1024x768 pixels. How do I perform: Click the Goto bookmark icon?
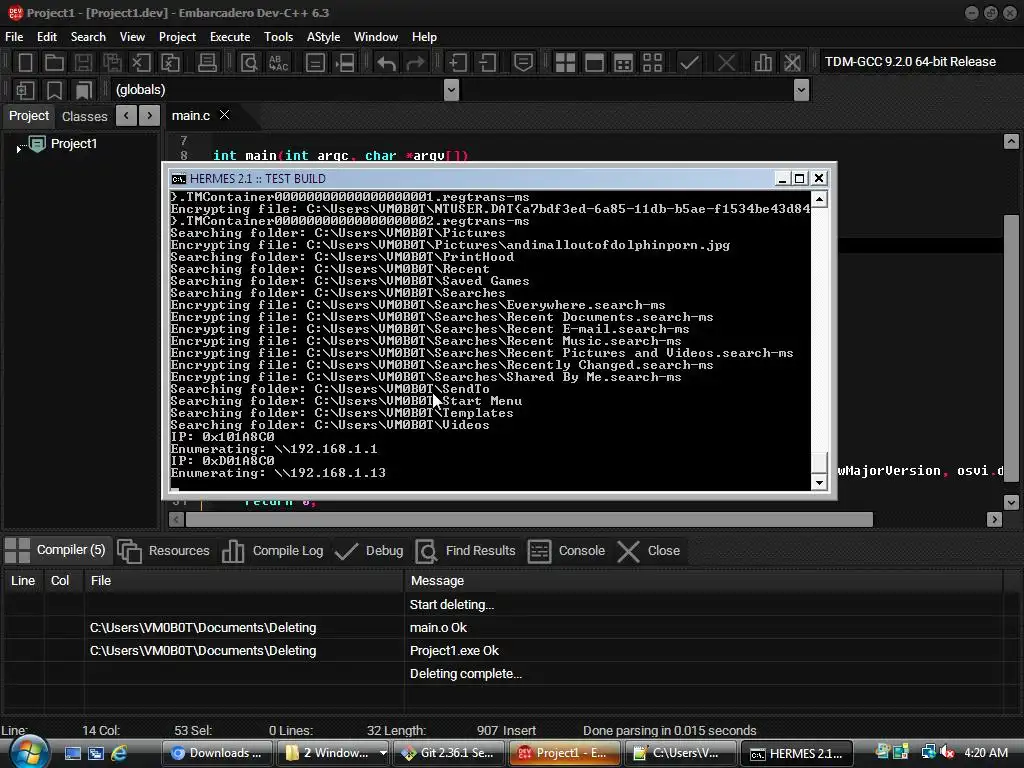click(x=83, y=90)
